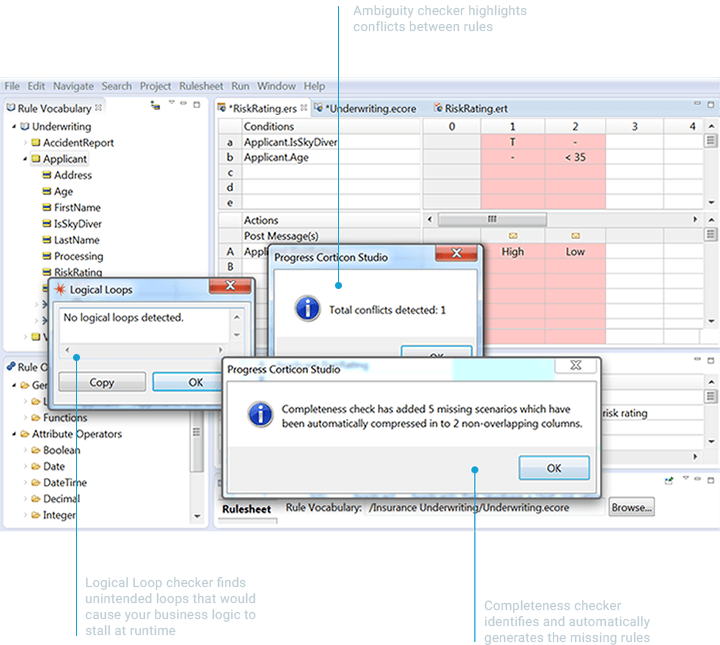Click OK in Logical Loops dialog
This screenshot has width=720, height=645.
click(x=187, y=382)
